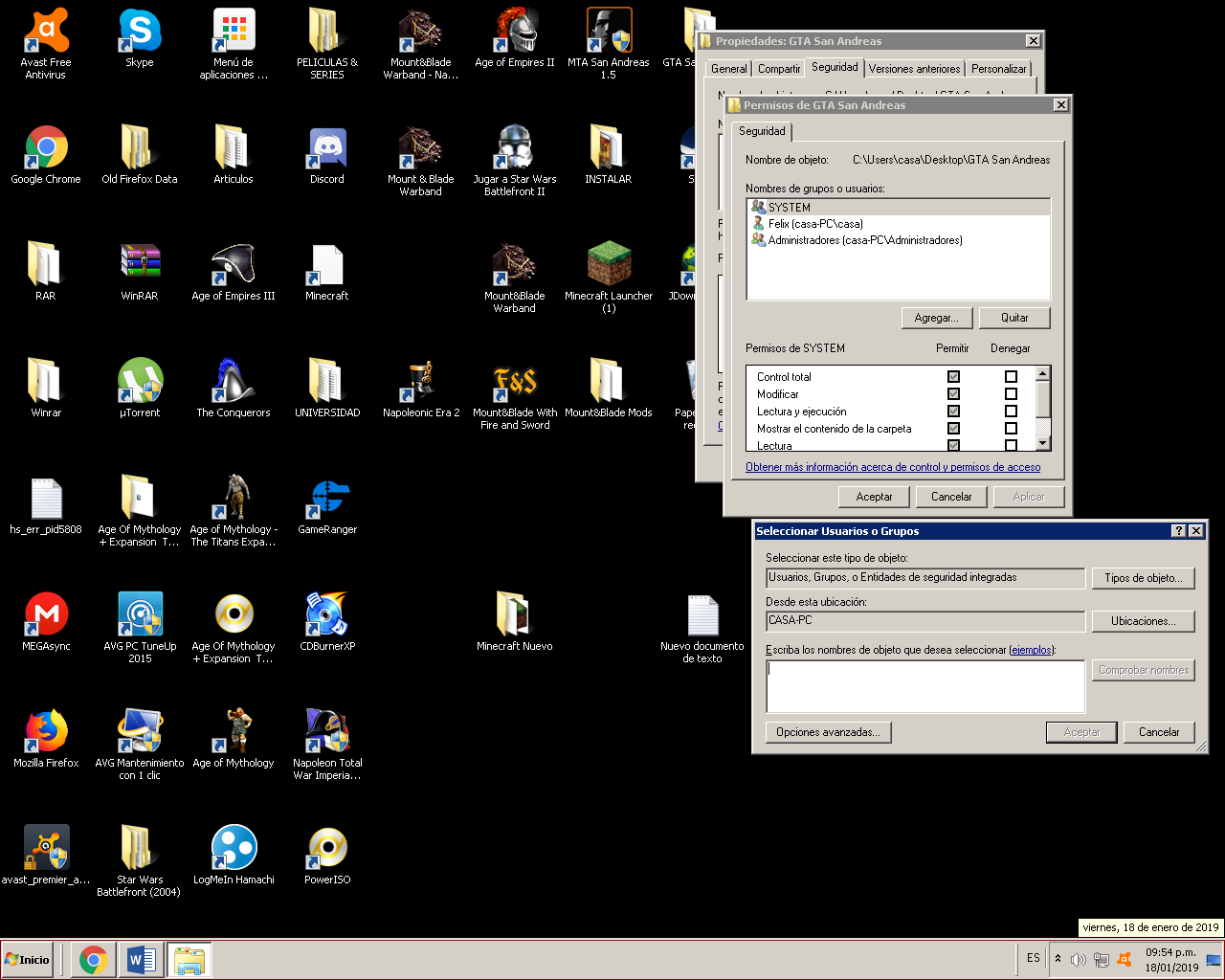Image resolution: width=1225 pixels, height=980 pixels.
Task: Select the Jugar a Star Wars Battlefront II icon
Action: click(515, 161)
